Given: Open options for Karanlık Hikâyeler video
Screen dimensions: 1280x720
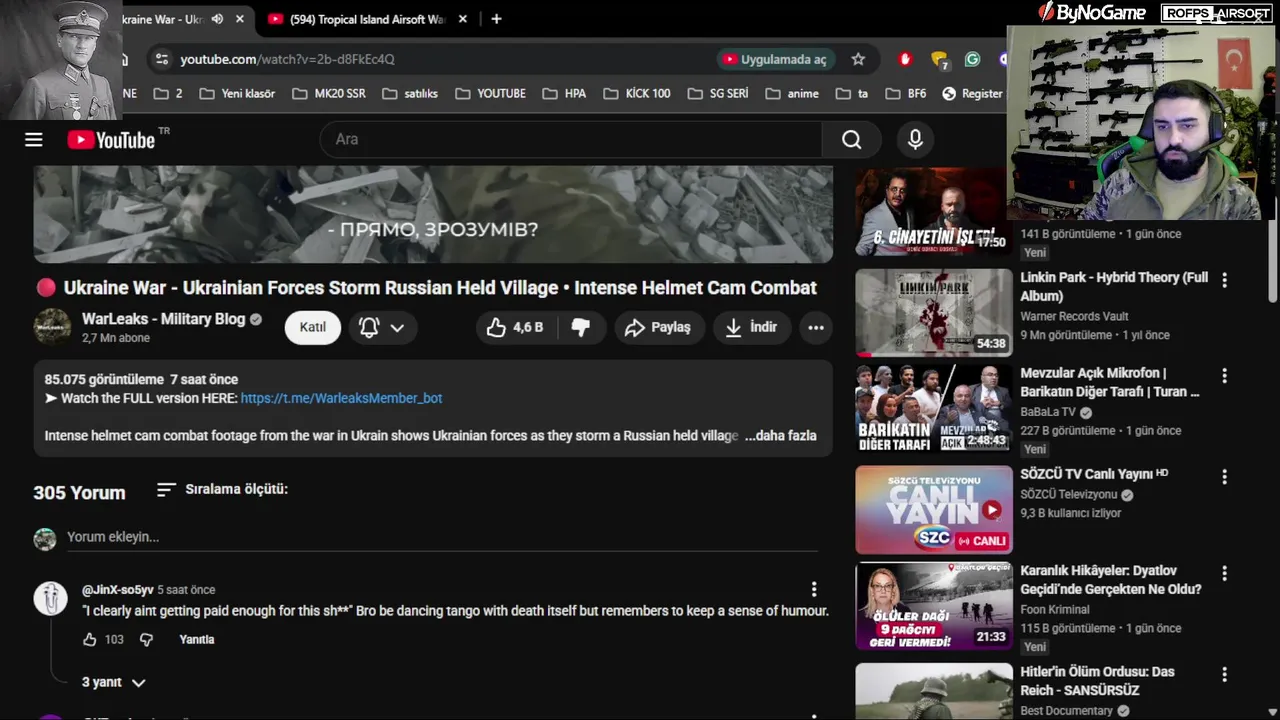Looking at the screenshot, I should point(1224,574).
